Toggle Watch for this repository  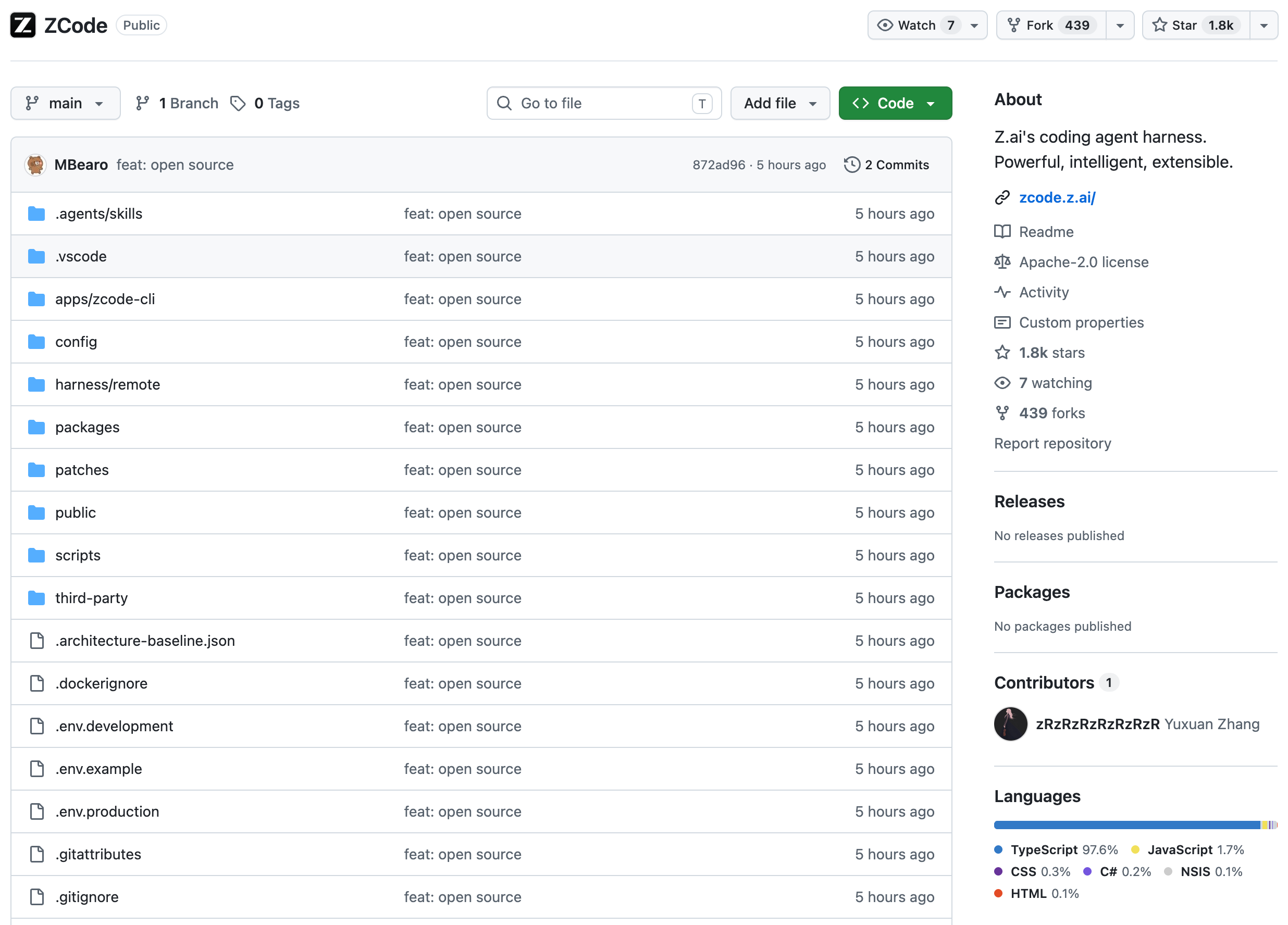[x=927, y=25]
